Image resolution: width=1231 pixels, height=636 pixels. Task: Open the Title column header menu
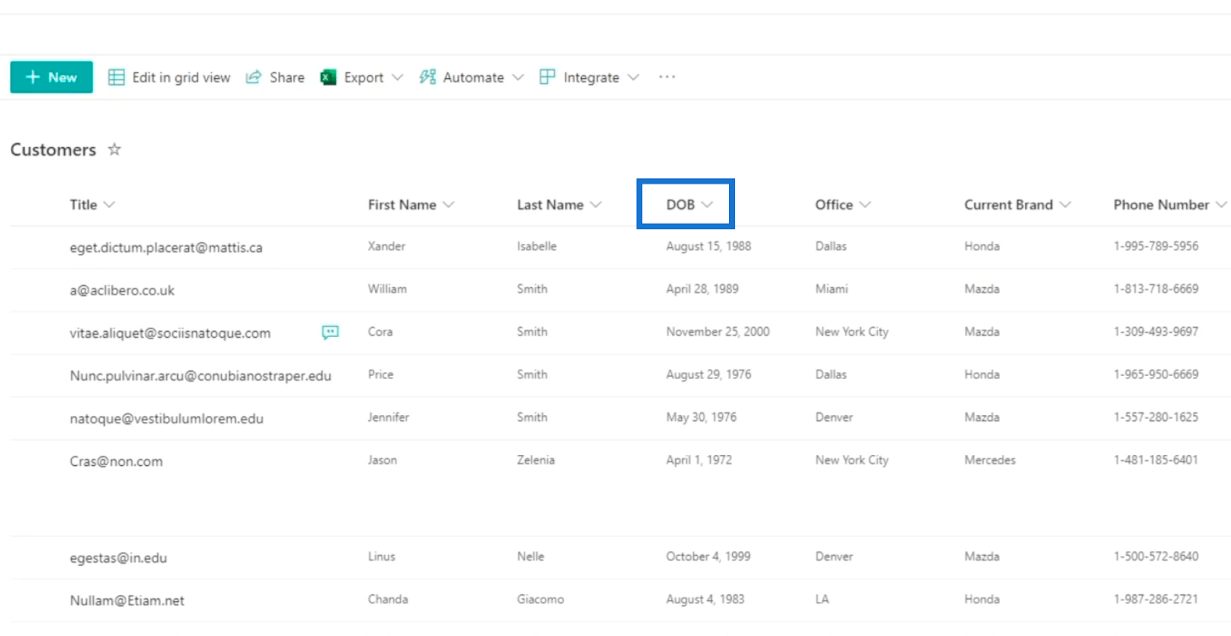click(x=92, y=204)
